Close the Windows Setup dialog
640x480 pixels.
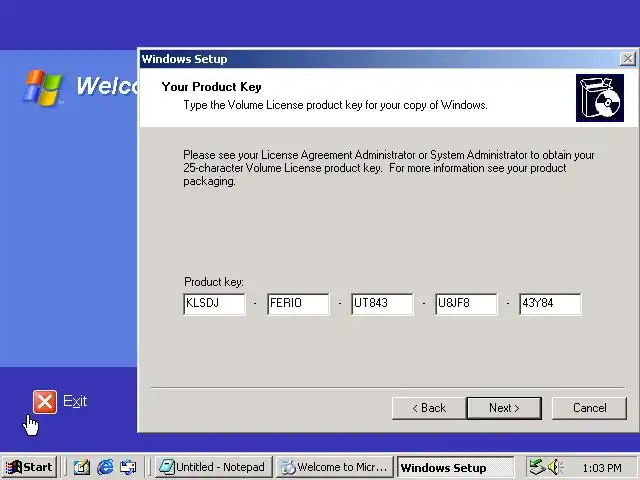click(x=627, y=59)
